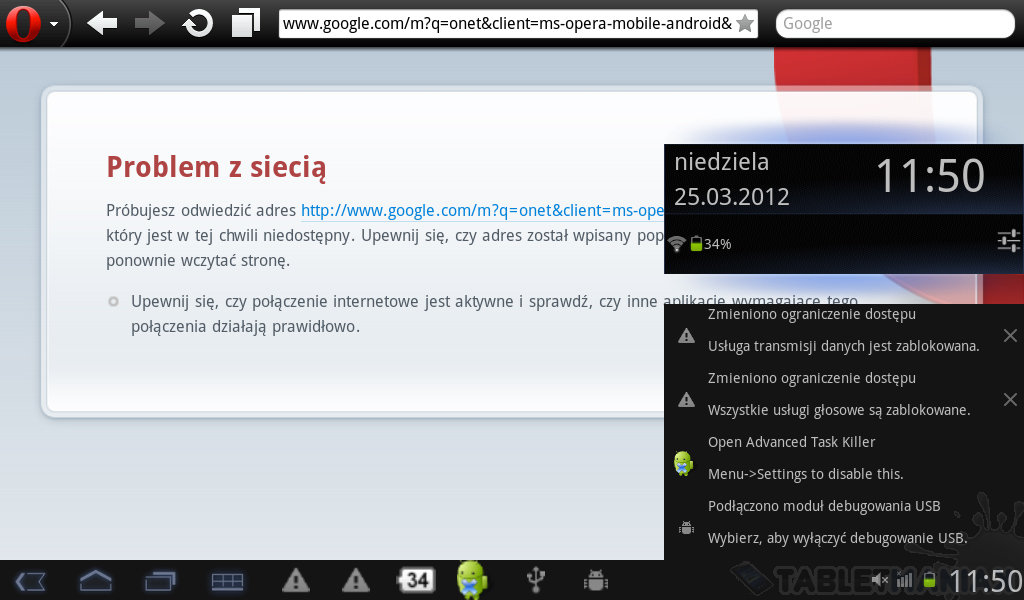Screen dimensions: 1024x600
Task: Reload the page with the refresh icon
Action: [198, 24]
